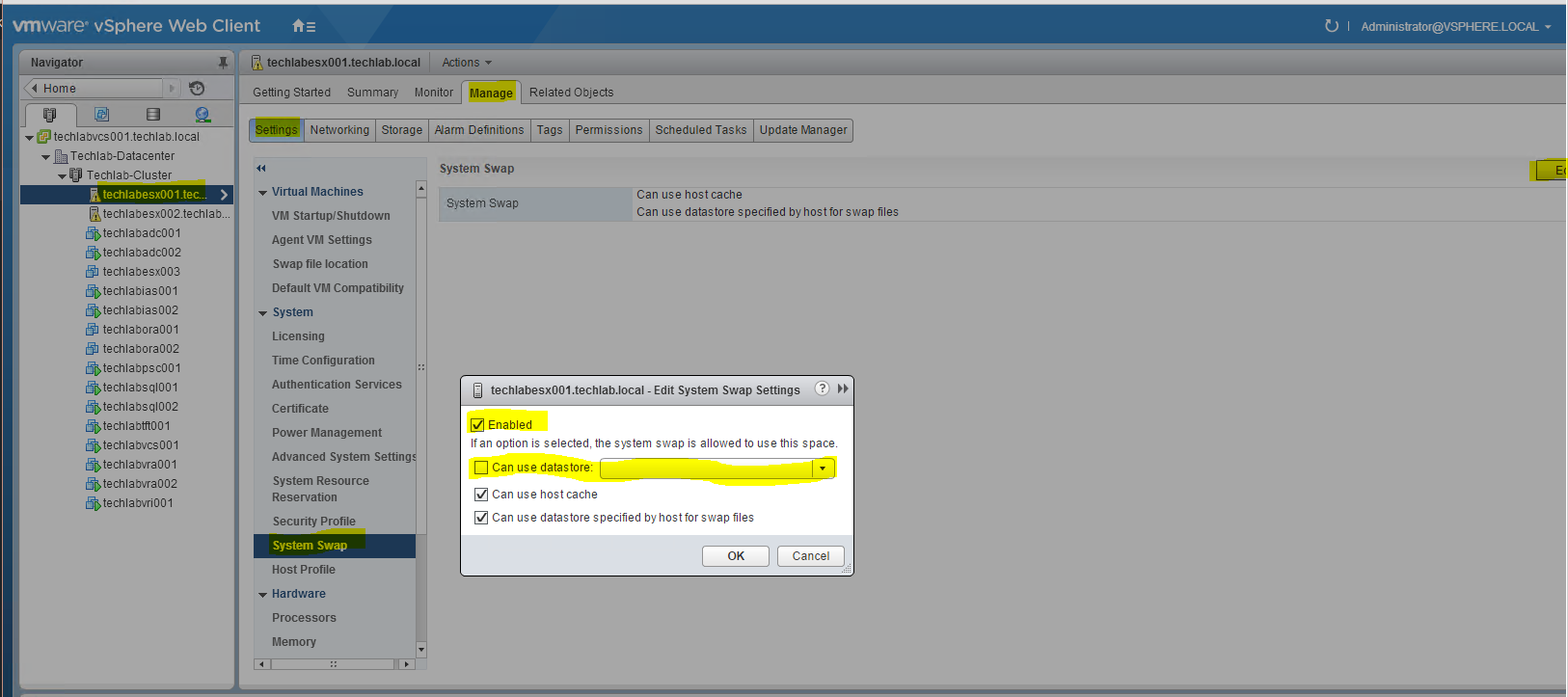Click the refresh icon in top bar
The height and width of the screenshot is (697, 1568).
tap(1332, 26)
